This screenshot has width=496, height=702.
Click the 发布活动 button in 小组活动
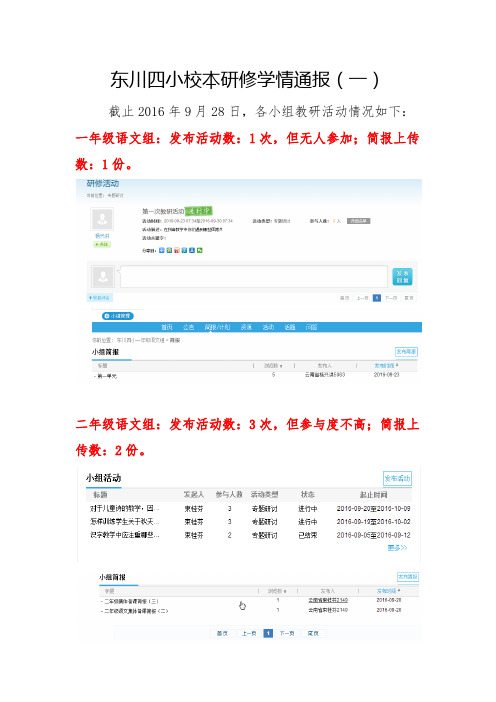coord(397,479)
